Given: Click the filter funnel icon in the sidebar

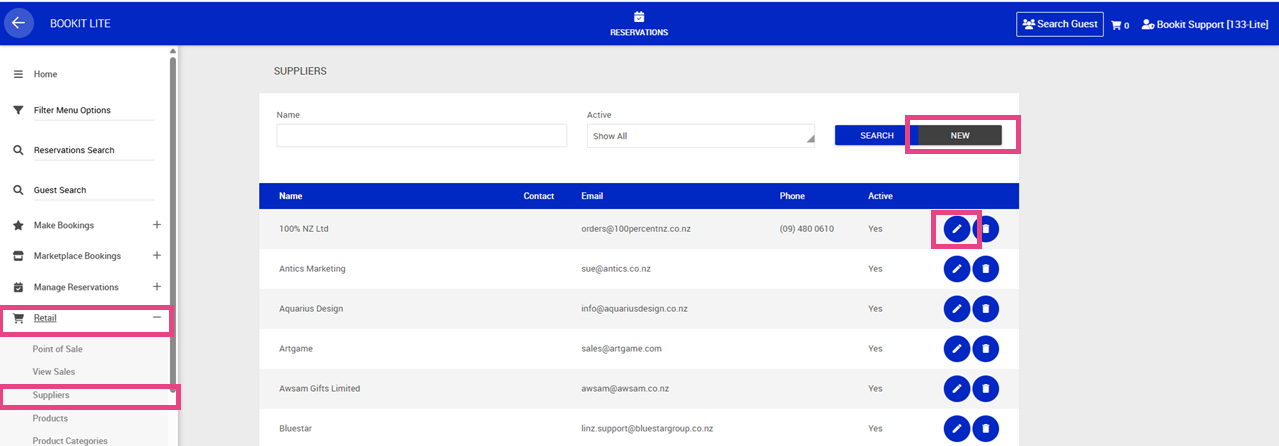Looking at the screenshot, I should 18,110.
